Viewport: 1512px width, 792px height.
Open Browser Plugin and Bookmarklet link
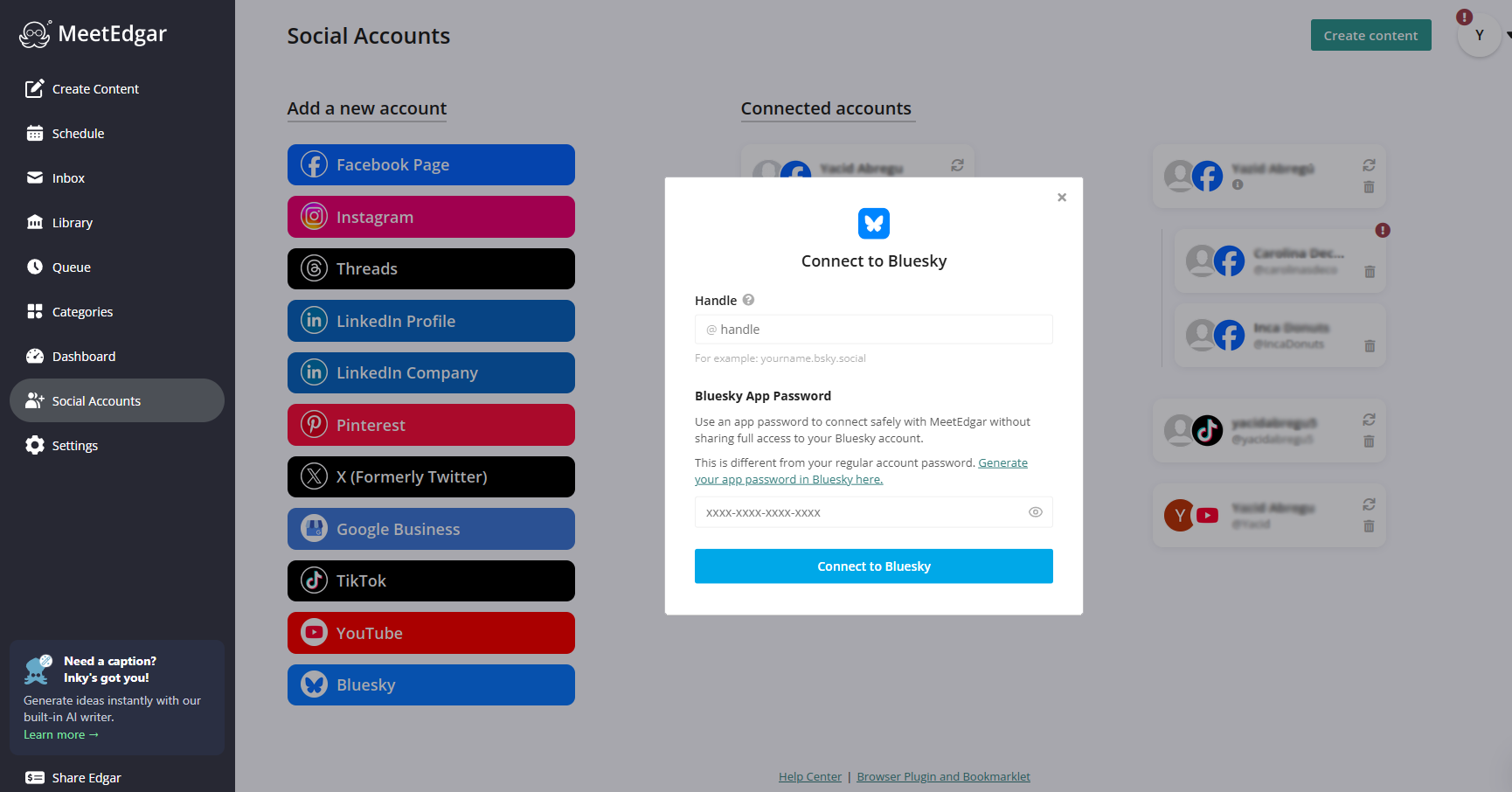[x=943, y=776]
